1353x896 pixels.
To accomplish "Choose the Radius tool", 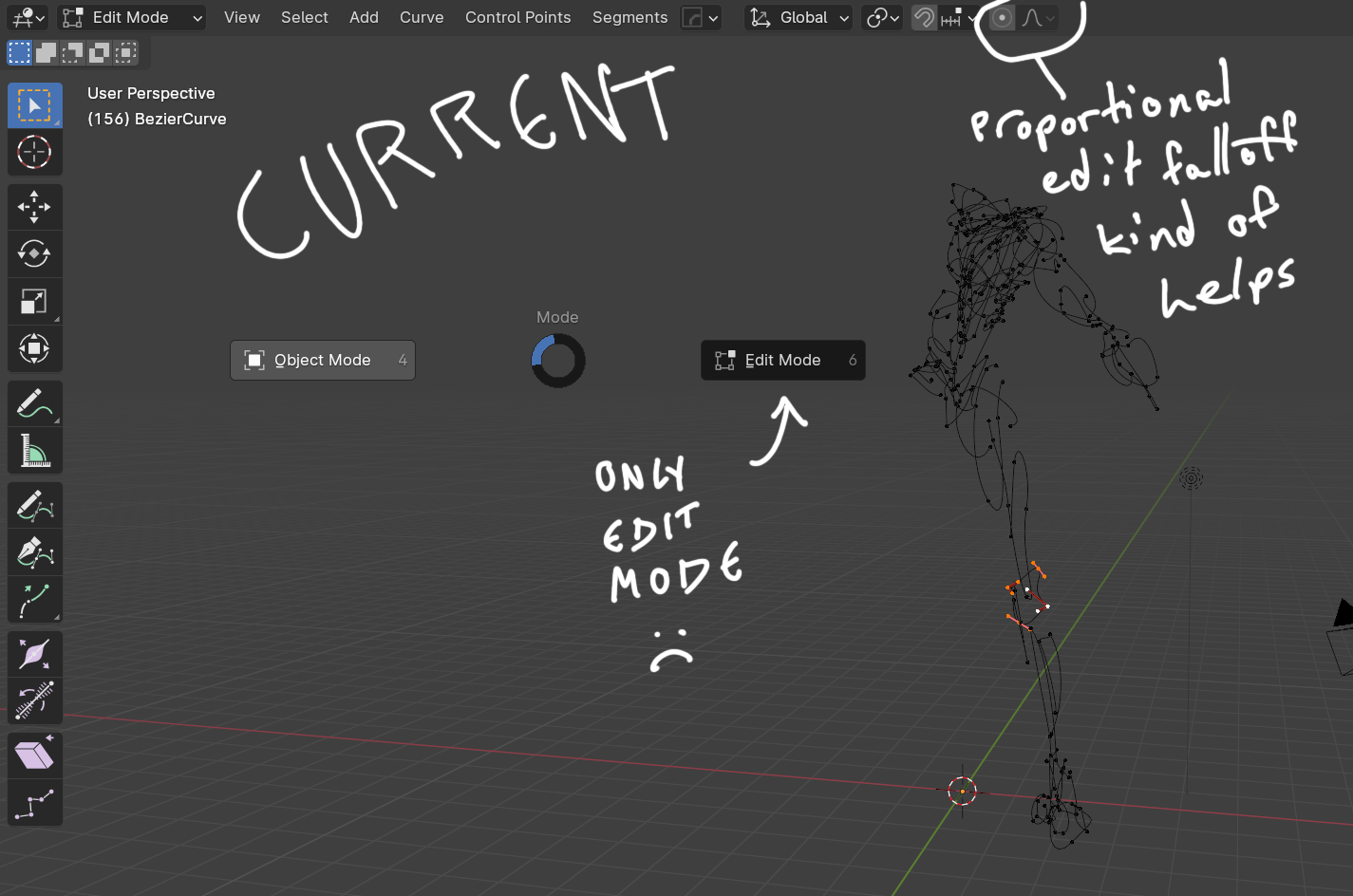I will tap(35, 655).
